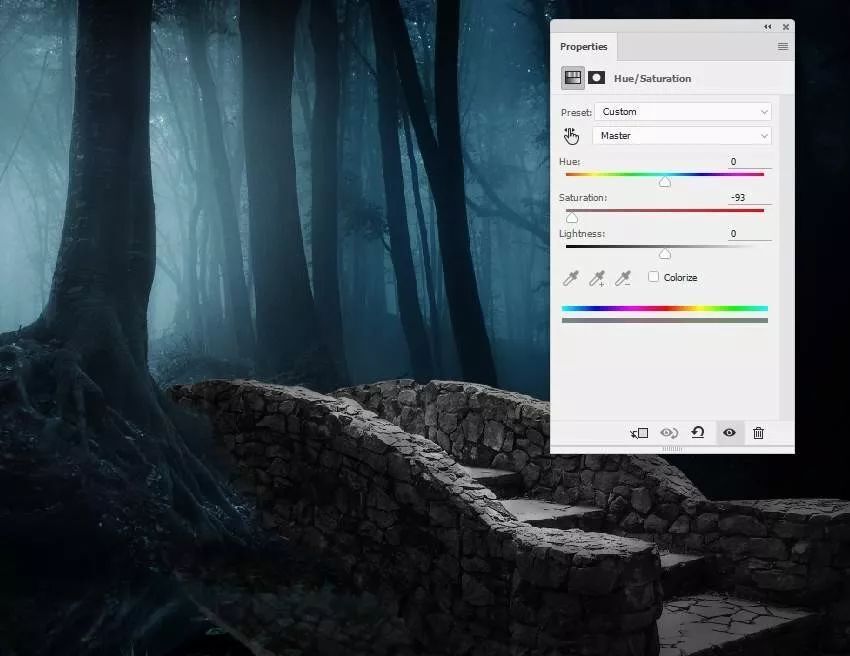Viewport: 850px width, 656px height.
Task: Click the upper rainbow color bar
Action: click(665, 308)
